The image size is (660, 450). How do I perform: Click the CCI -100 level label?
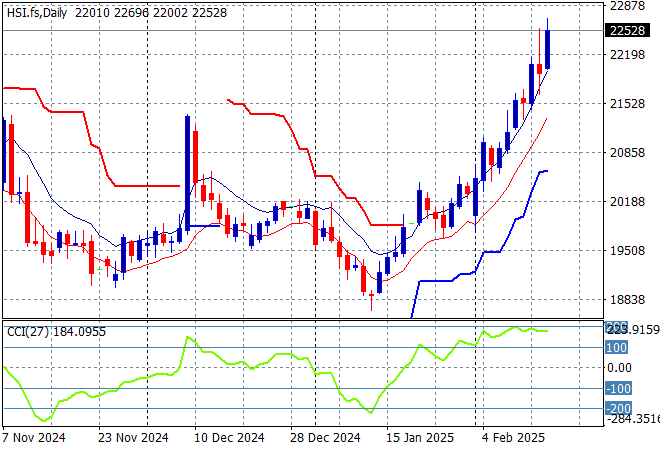point(618,388)
